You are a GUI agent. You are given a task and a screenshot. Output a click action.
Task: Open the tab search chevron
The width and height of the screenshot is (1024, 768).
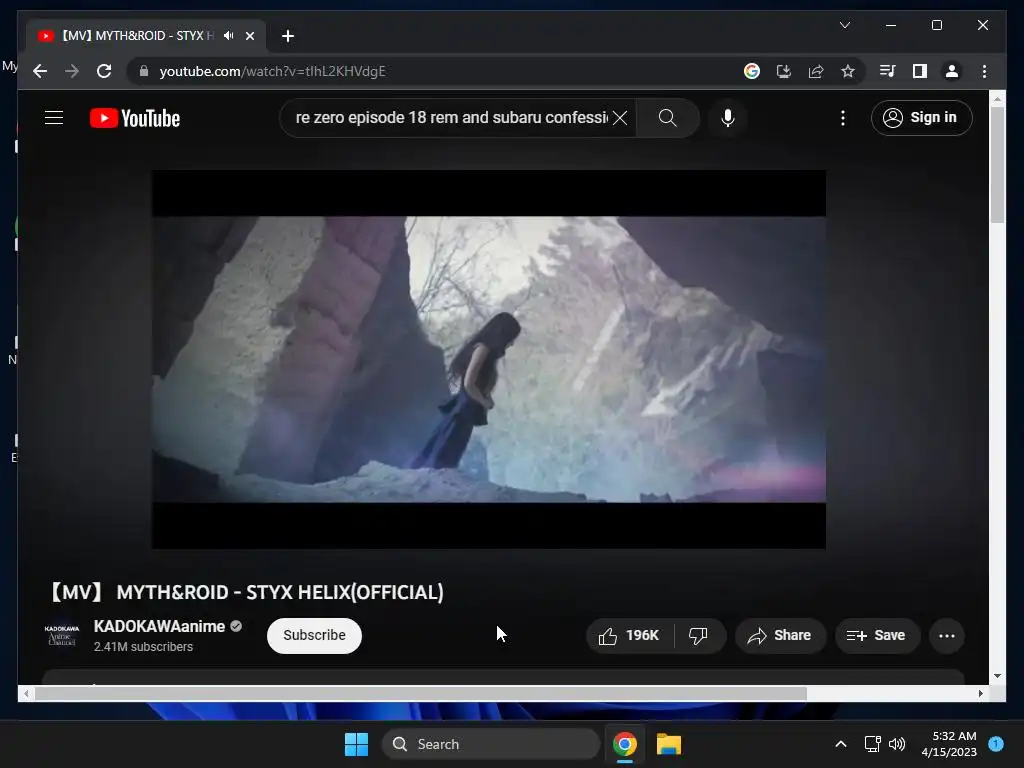point(844,25)
